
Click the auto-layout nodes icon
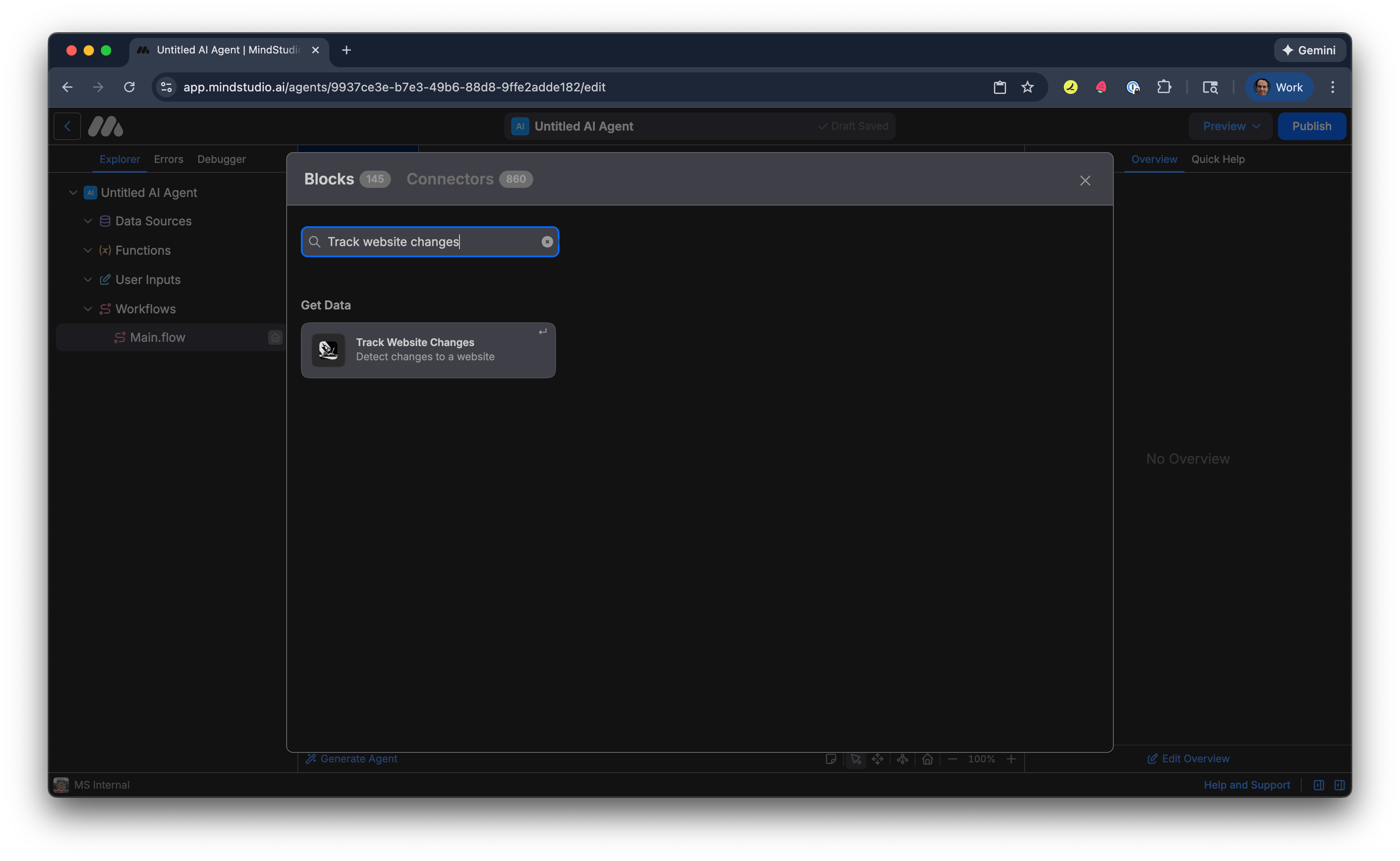point(903,759)
